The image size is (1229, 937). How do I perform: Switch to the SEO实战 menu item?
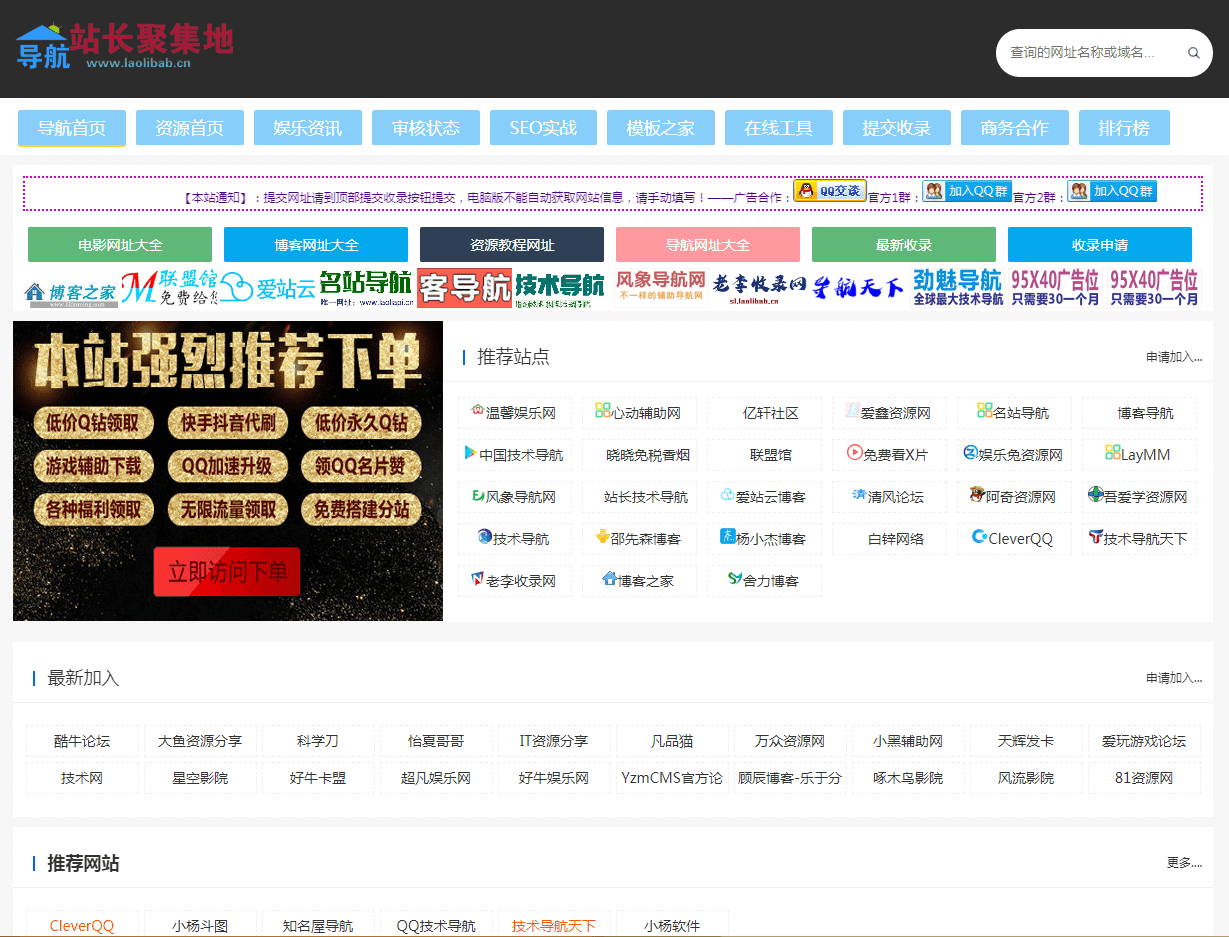click(543, 128)
